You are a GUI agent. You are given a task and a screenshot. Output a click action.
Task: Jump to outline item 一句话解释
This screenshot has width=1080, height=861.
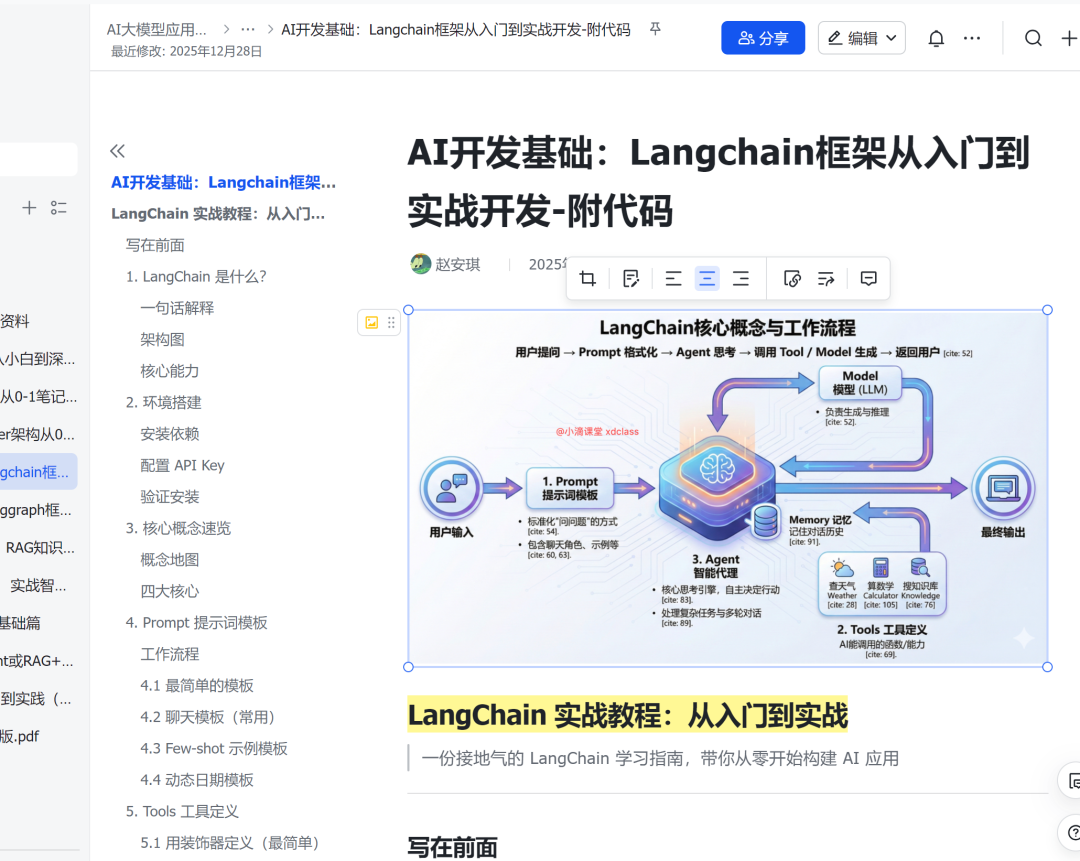point(177,308)
